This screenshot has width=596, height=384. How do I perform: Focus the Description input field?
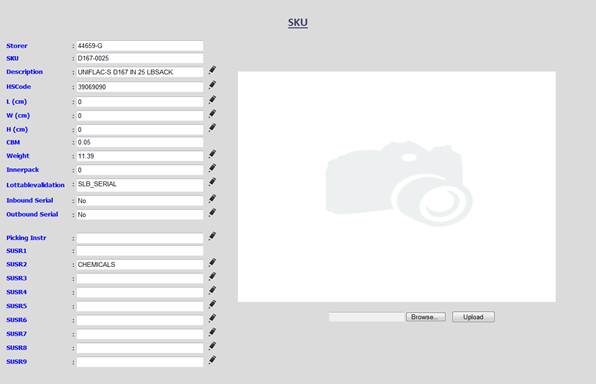pyautogui.click(x=140, y=72)
